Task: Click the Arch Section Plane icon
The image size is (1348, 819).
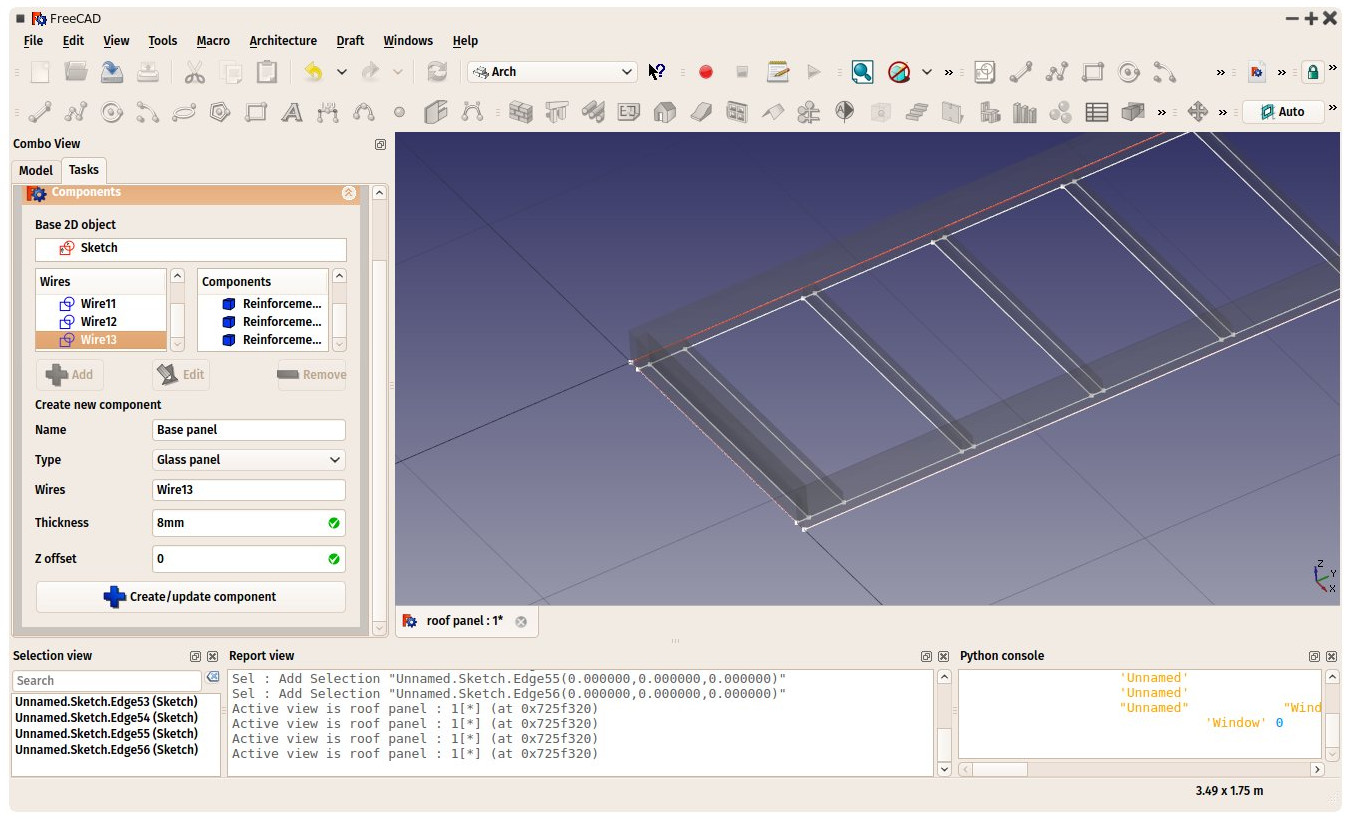Action: point(845,112)
